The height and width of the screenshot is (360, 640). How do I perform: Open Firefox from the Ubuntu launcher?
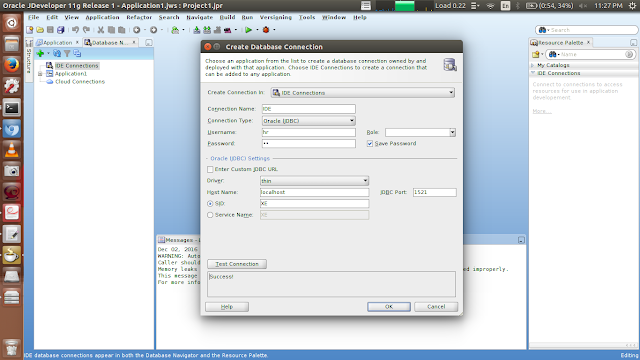point(11,64)
